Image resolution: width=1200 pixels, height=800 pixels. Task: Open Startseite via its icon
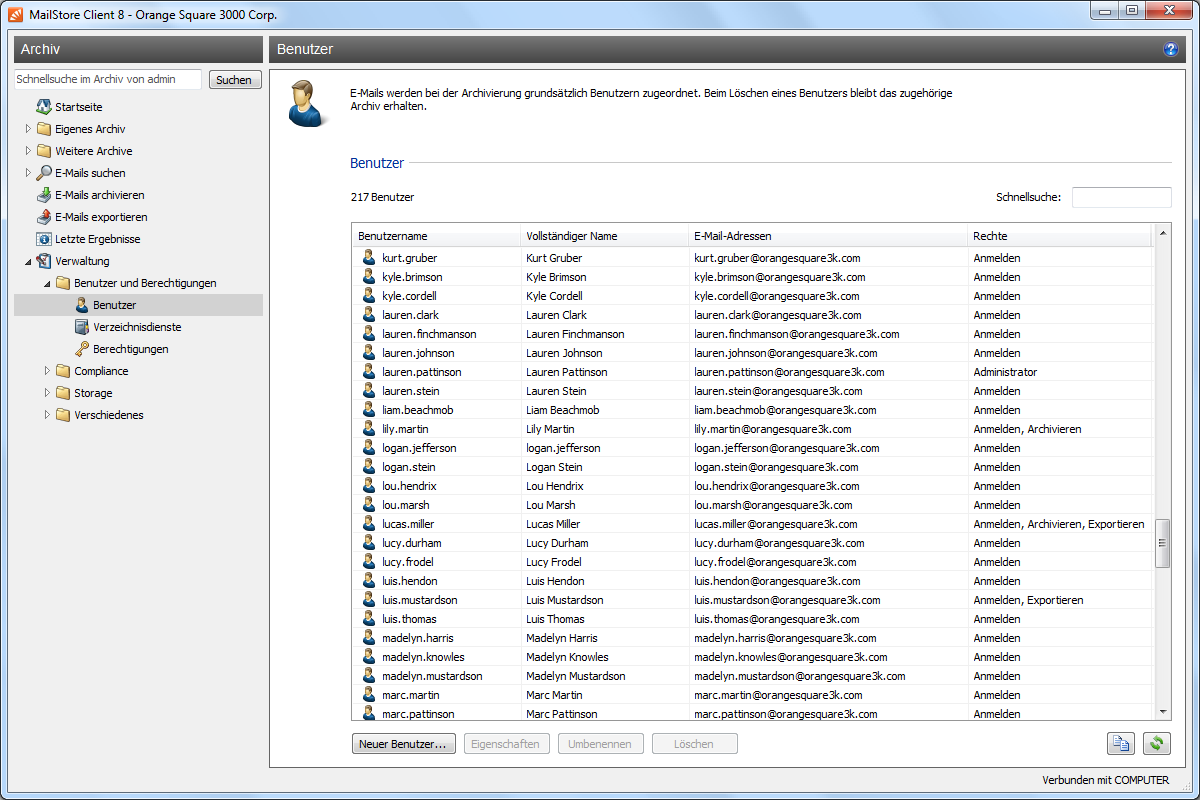[x=44, y=107]
